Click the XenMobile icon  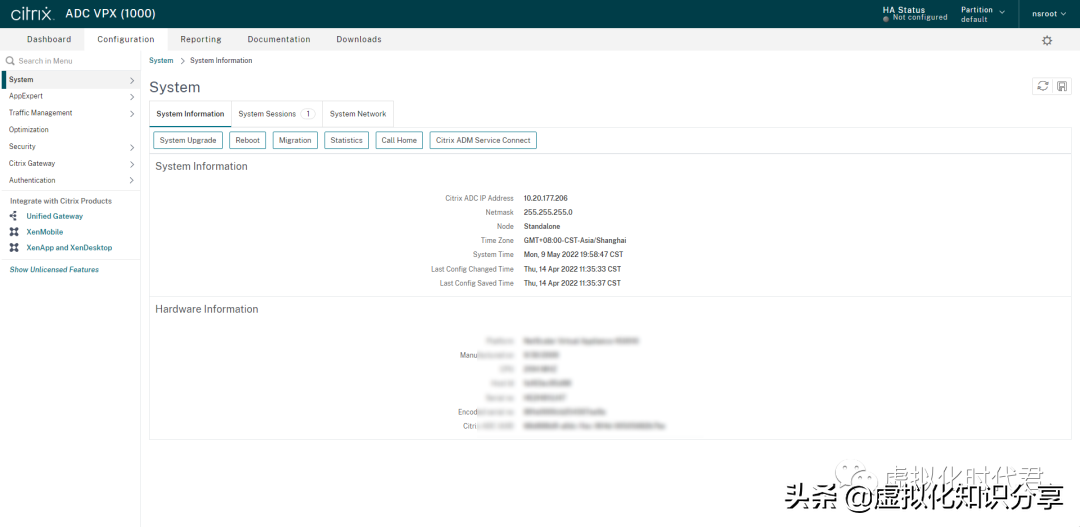[x=14, y=231]
